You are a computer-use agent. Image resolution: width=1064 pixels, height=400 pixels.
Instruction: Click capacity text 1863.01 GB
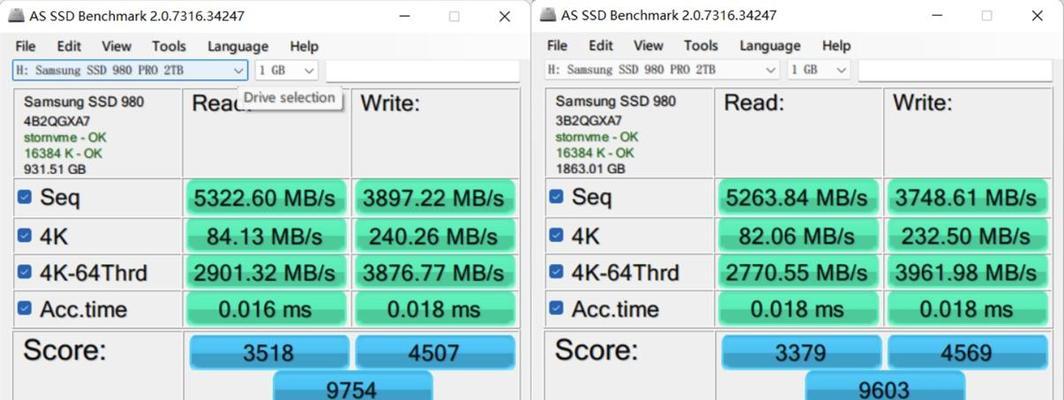point(590,168)
